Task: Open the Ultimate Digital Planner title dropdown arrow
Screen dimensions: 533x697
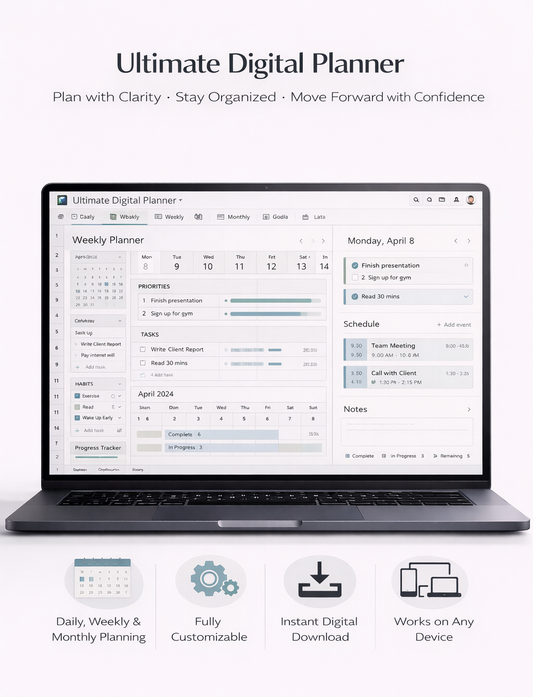Action: [180, 200]
